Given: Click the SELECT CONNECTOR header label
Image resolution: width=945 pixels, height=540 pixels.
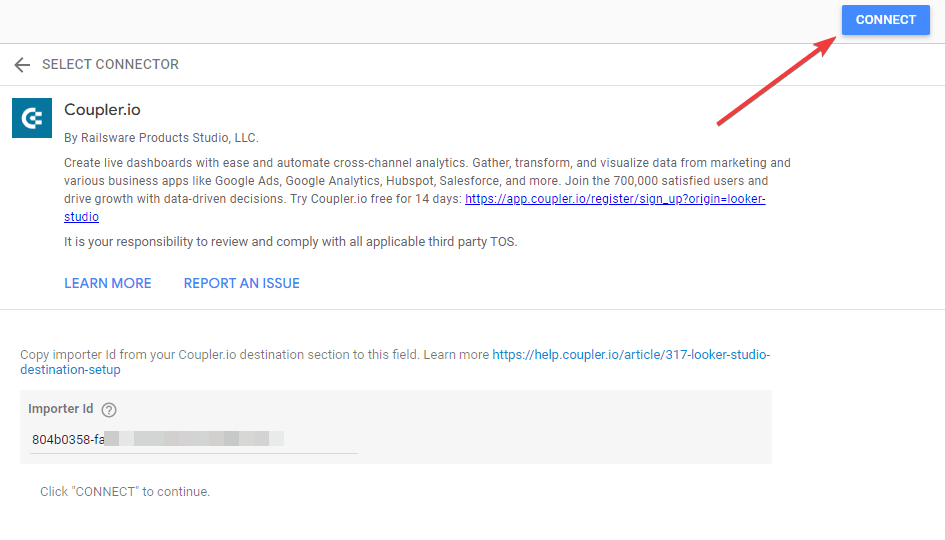Looking at the screenshot, I should [x=110, y=64].
